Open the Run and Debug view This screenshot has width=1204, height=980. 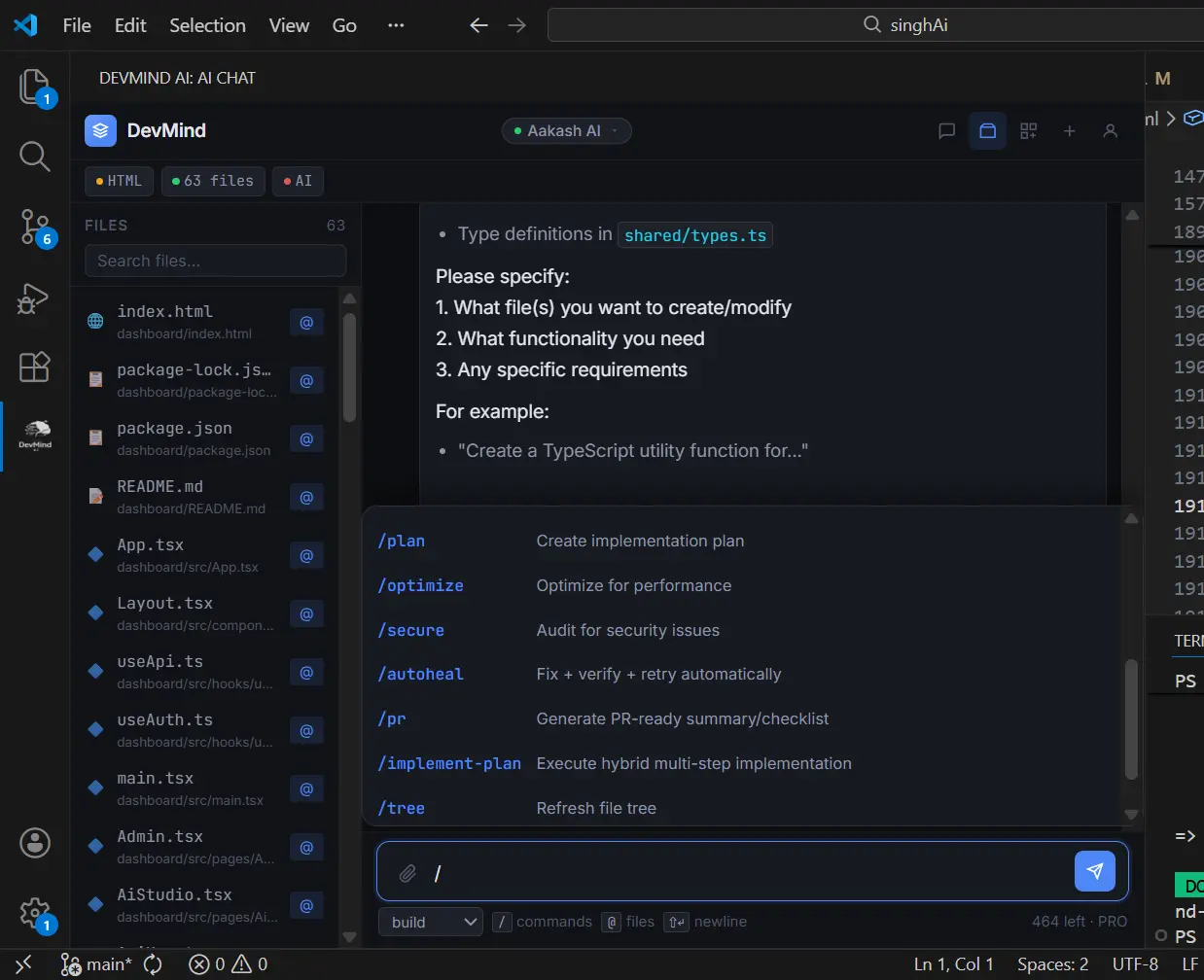pyautogui.click(x=35, y=297)
